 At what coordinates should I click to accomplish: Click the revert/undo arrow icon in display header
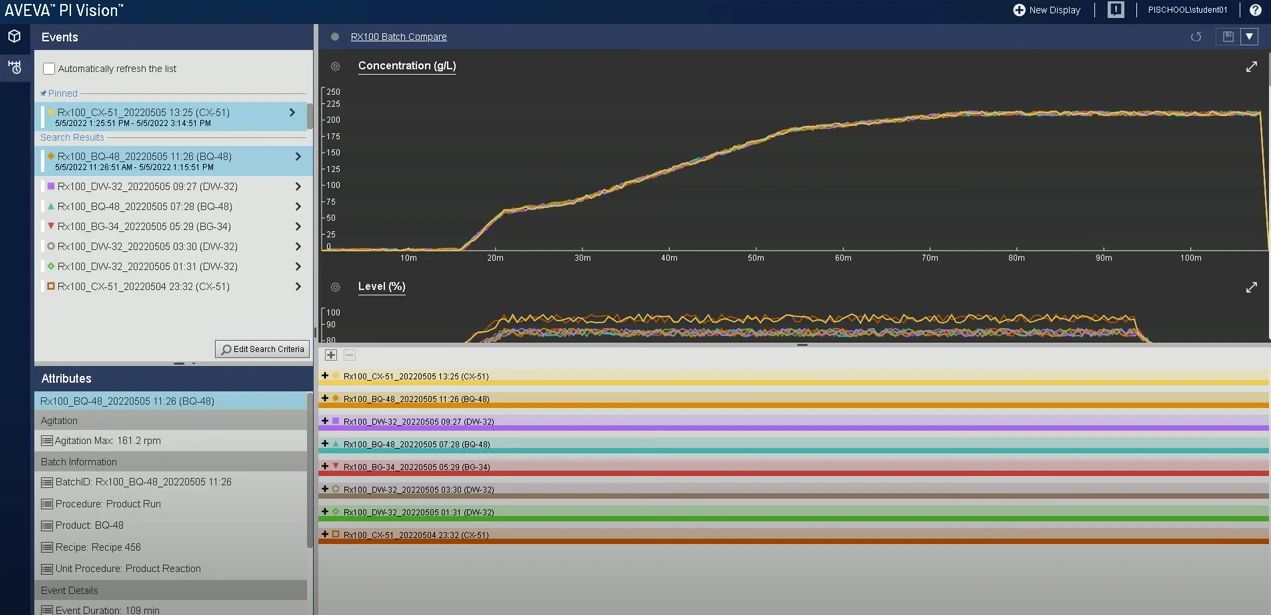click(1196, 37)
